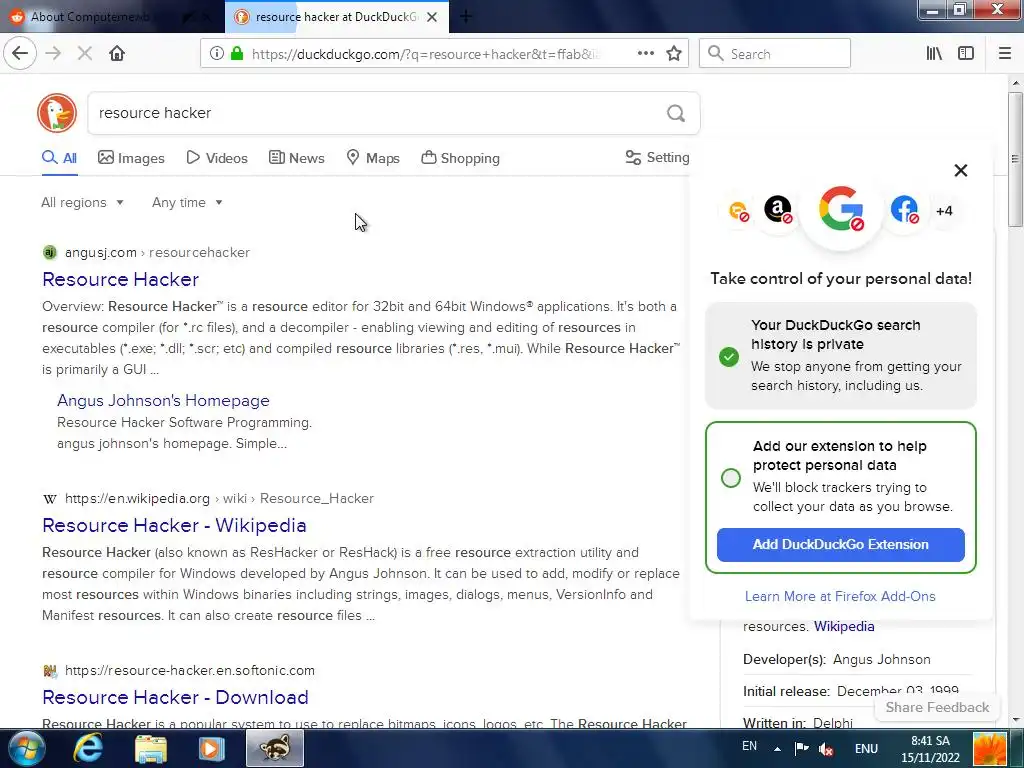The image size is (1024, 768).
Task: Open Action Center flag icon in tray
Action: click(801, 748)
